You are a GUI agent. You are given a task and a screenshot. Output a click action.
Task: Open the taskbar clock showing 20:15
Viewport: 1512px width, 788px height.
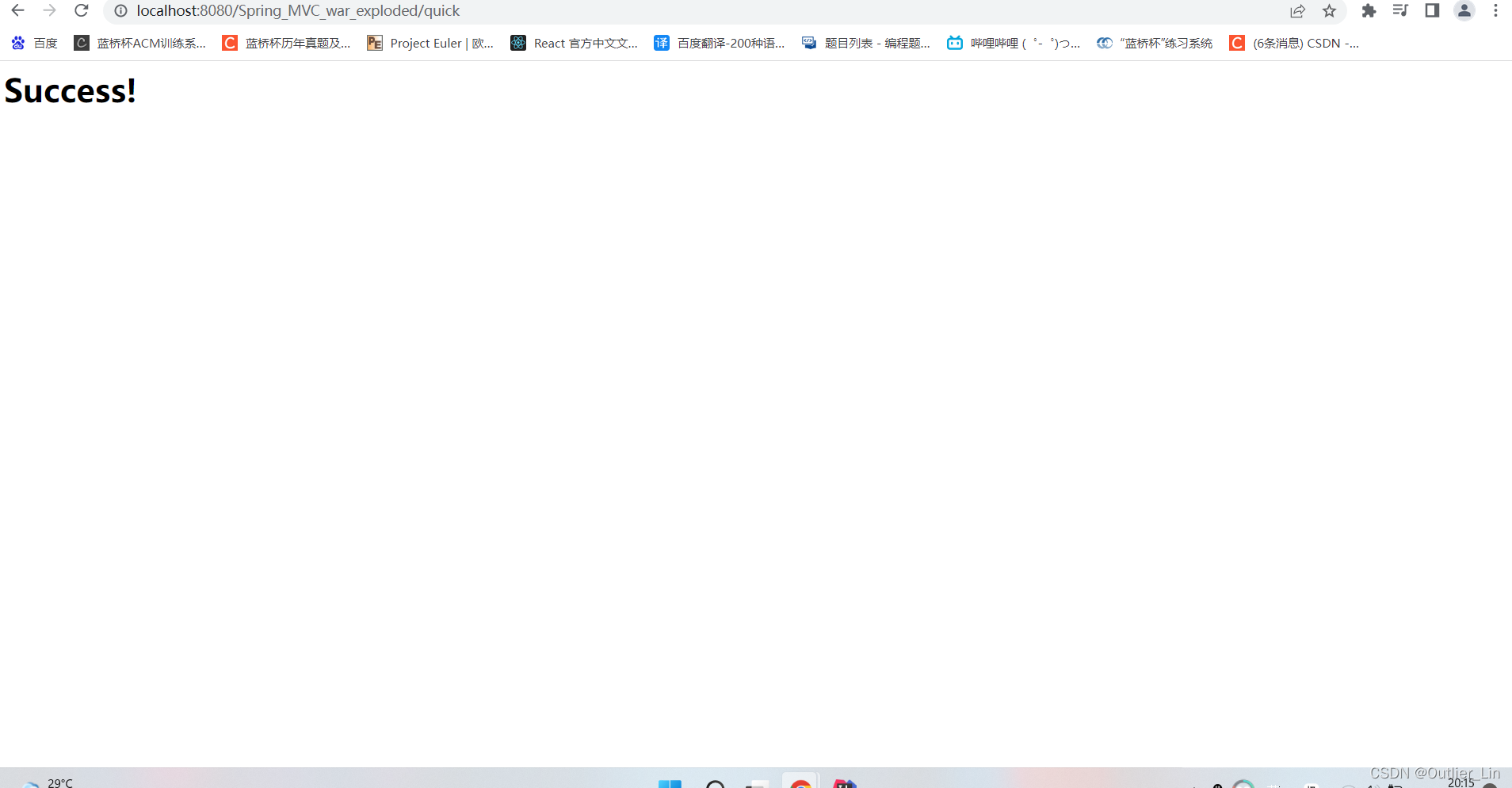pos(1461,782)
